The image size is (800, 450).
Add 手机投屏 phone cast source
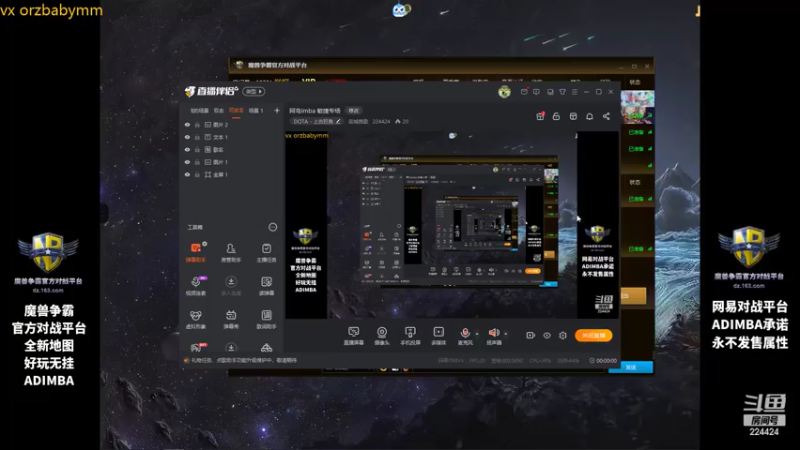[x=410, y=336]
